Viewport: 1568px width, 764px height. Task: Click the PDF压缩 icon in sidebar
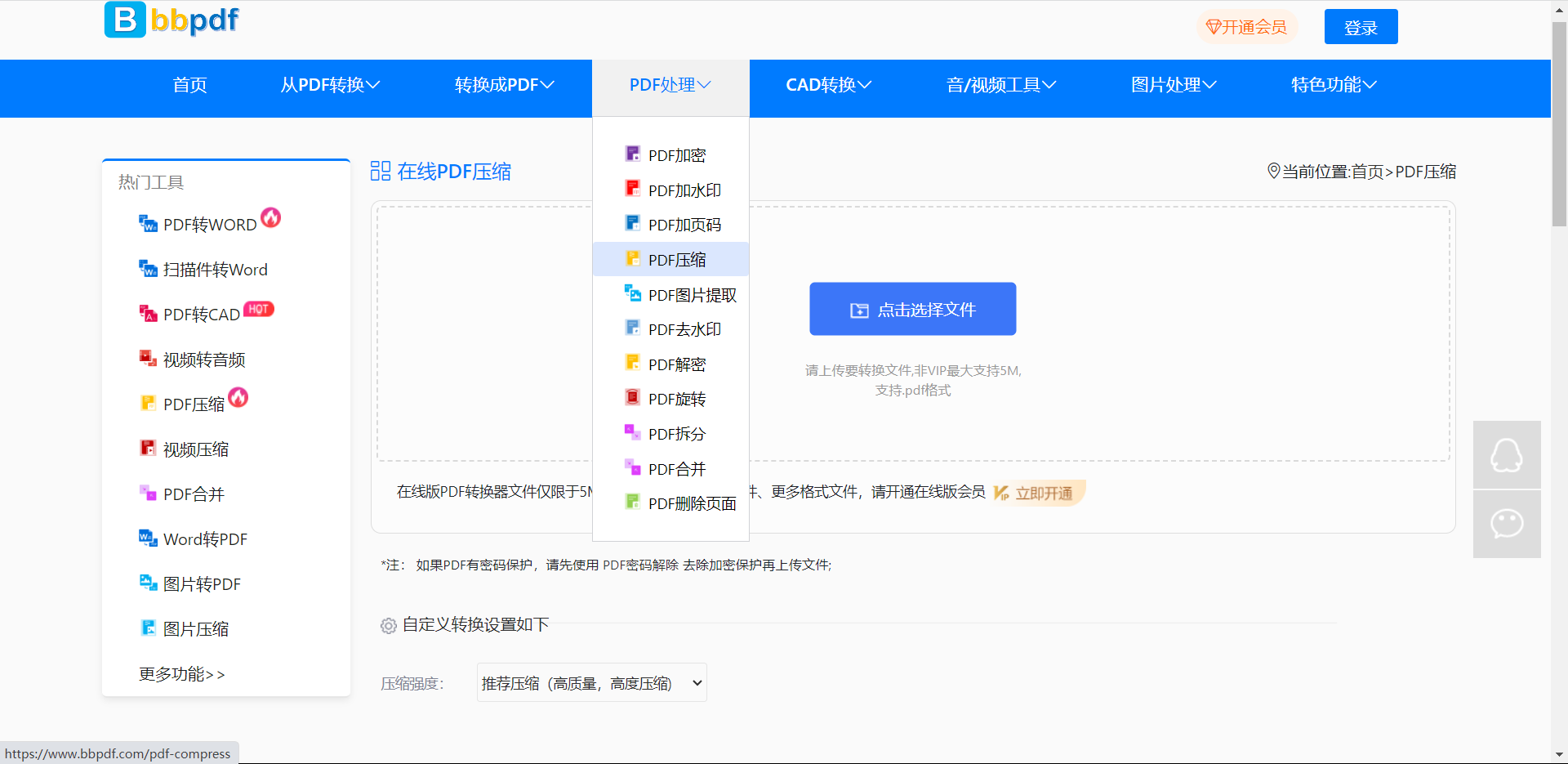[148, 404]
